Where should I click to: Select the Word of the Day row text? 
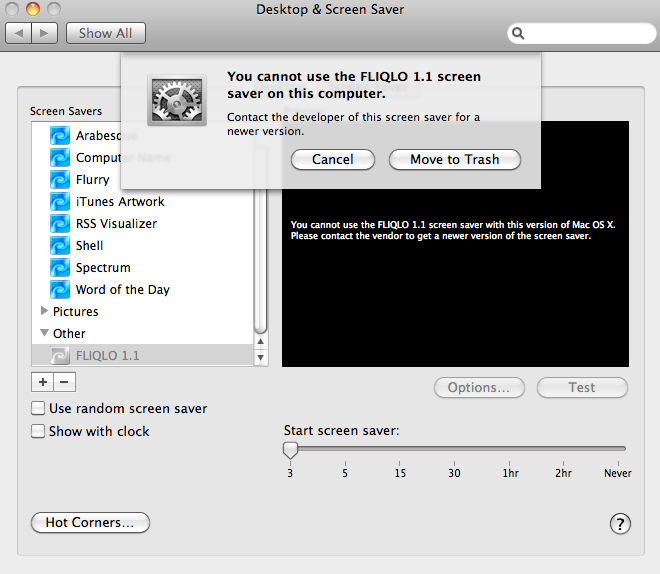122,290
